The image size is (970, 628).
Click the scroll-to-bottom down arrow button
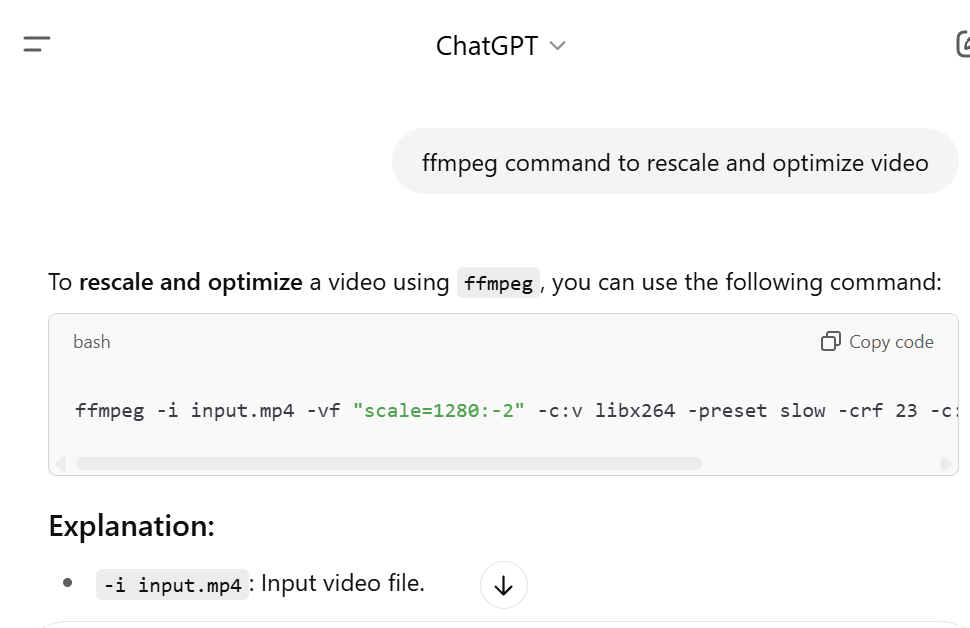[504, 585]
